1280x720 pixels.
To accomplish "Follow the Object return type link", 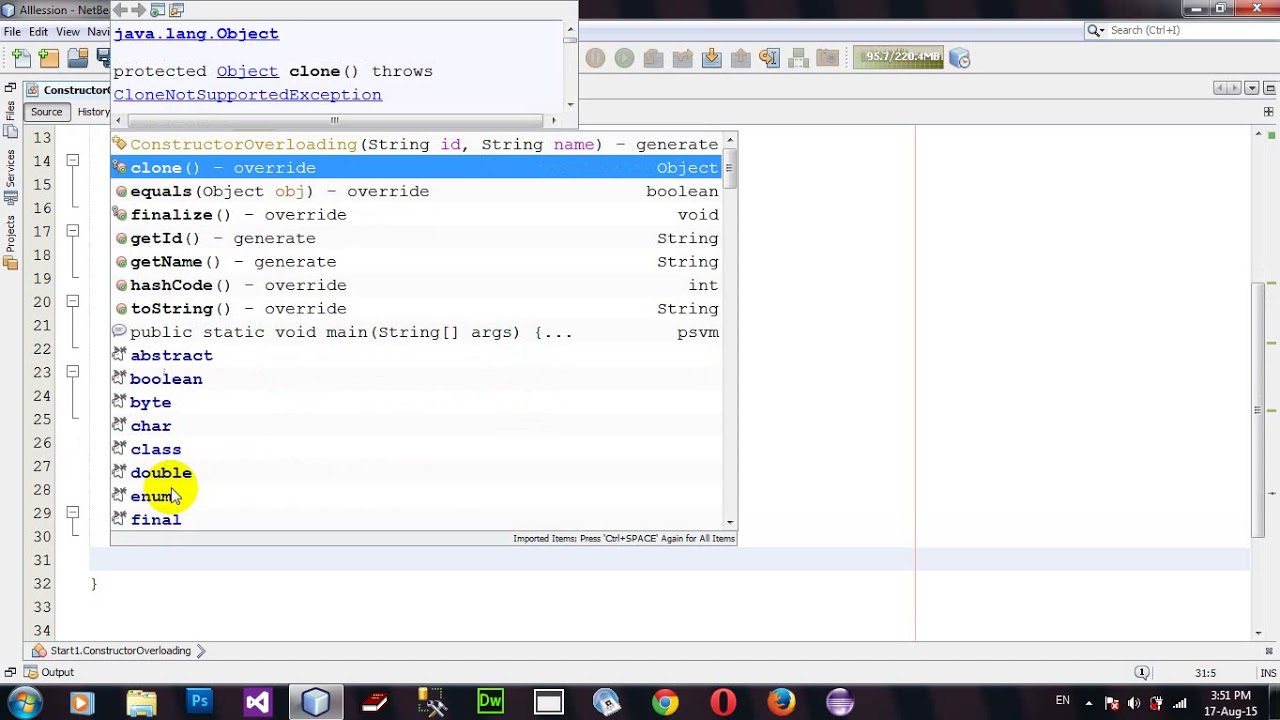I will (x=247, y=71).
